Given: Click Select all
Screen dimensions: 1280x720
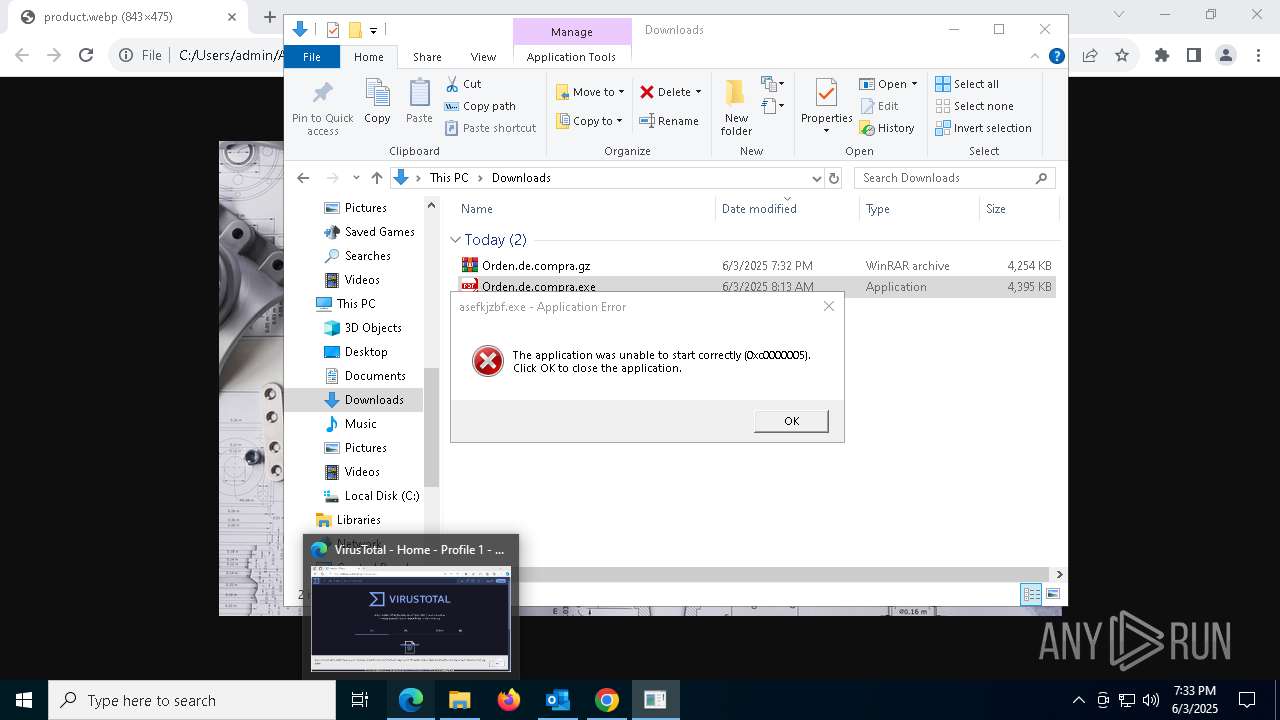Looking at the screenshot, I should (x=967, y=84).
